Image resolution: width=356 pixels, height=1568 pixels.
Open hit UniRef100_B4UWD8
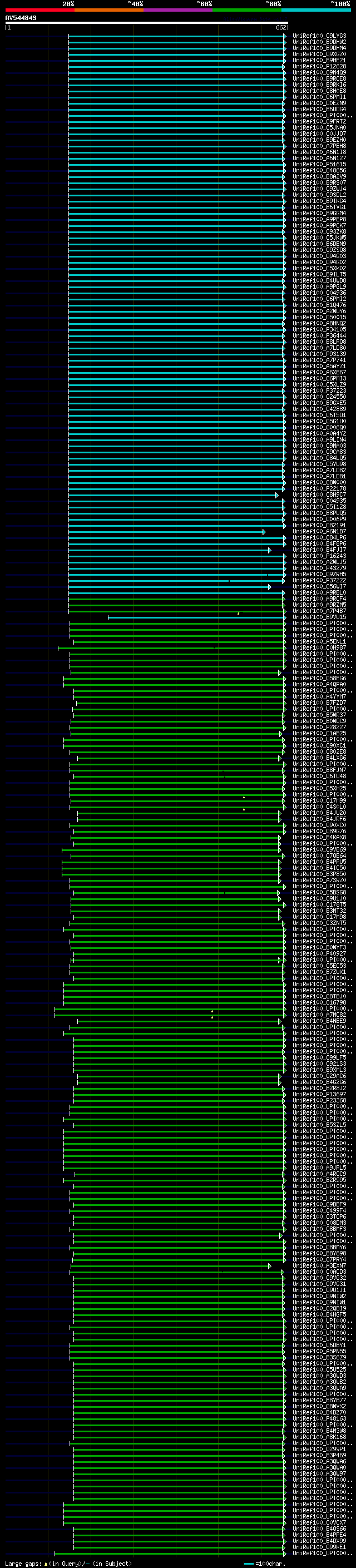click(319, 280)
